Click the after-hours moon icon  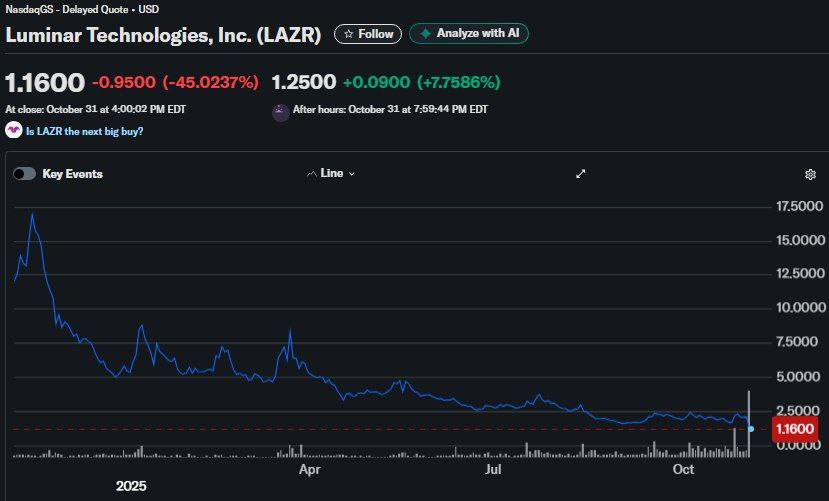coord(280,113)
